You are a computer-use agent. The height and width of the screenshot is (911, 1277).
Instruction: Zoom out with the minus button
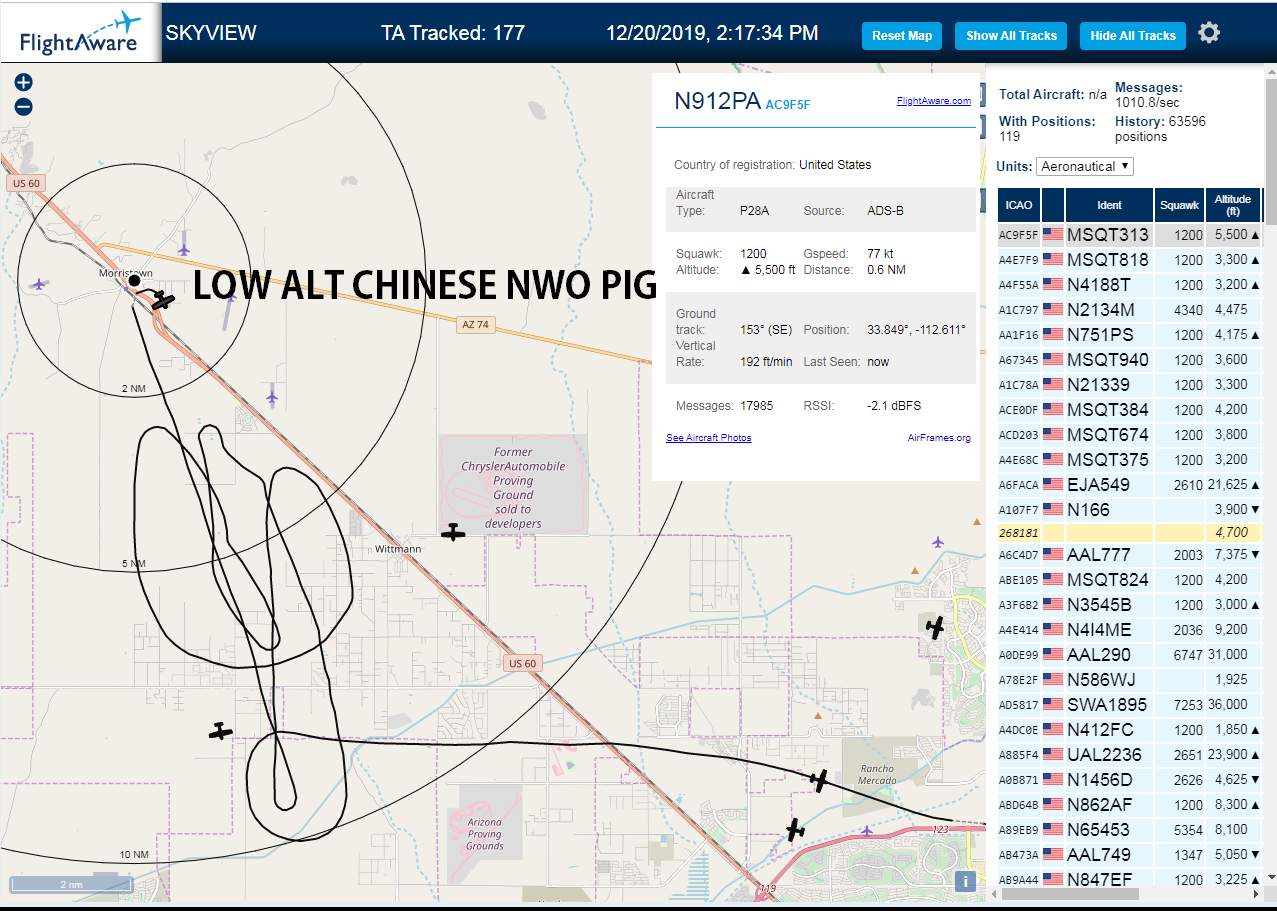coord(24,107)
